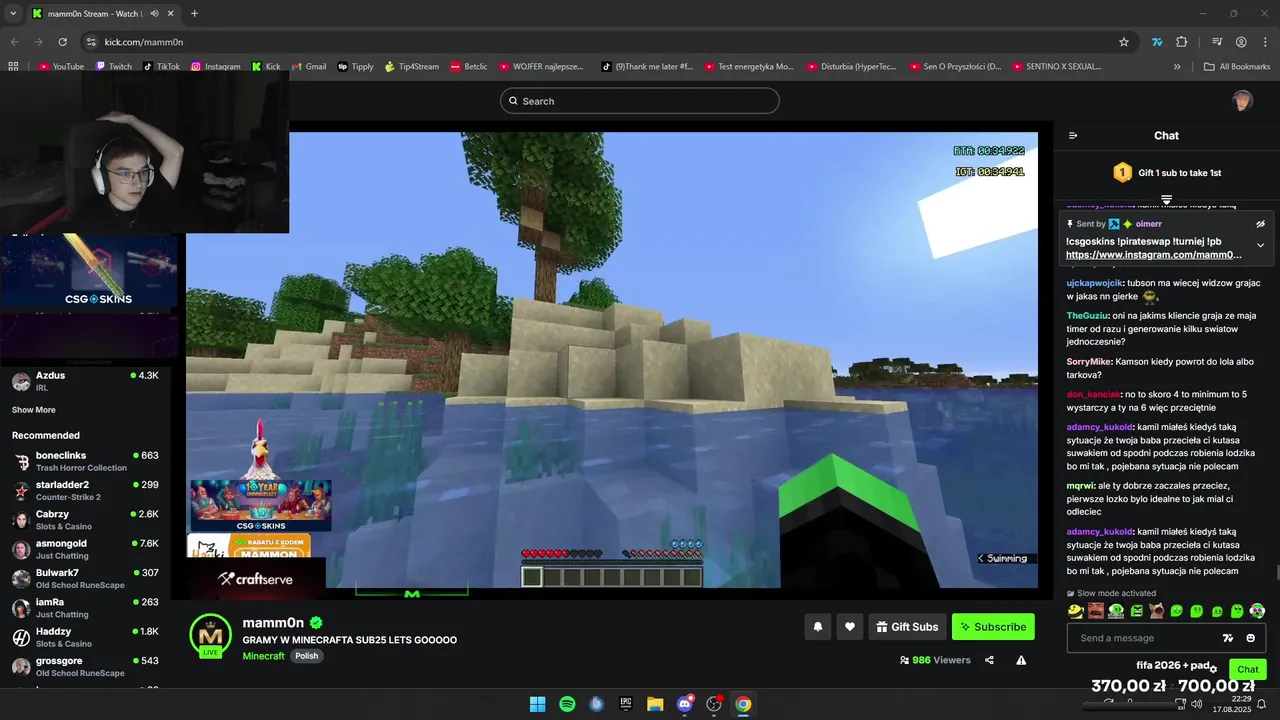Image resolution: width=1280 pixels, height=720 pixels.
Task: Insert the laughing man face emote
Action: [x=1096, y=611]
